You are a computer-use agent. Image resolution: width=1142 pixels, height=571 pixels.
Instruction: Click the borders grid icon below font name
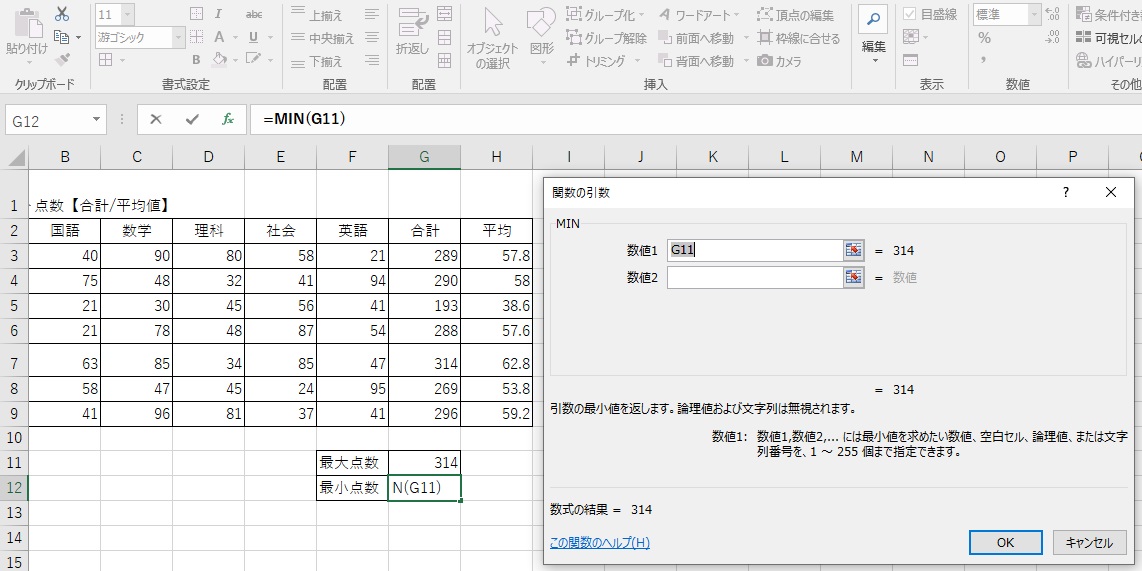click(106, 60)
